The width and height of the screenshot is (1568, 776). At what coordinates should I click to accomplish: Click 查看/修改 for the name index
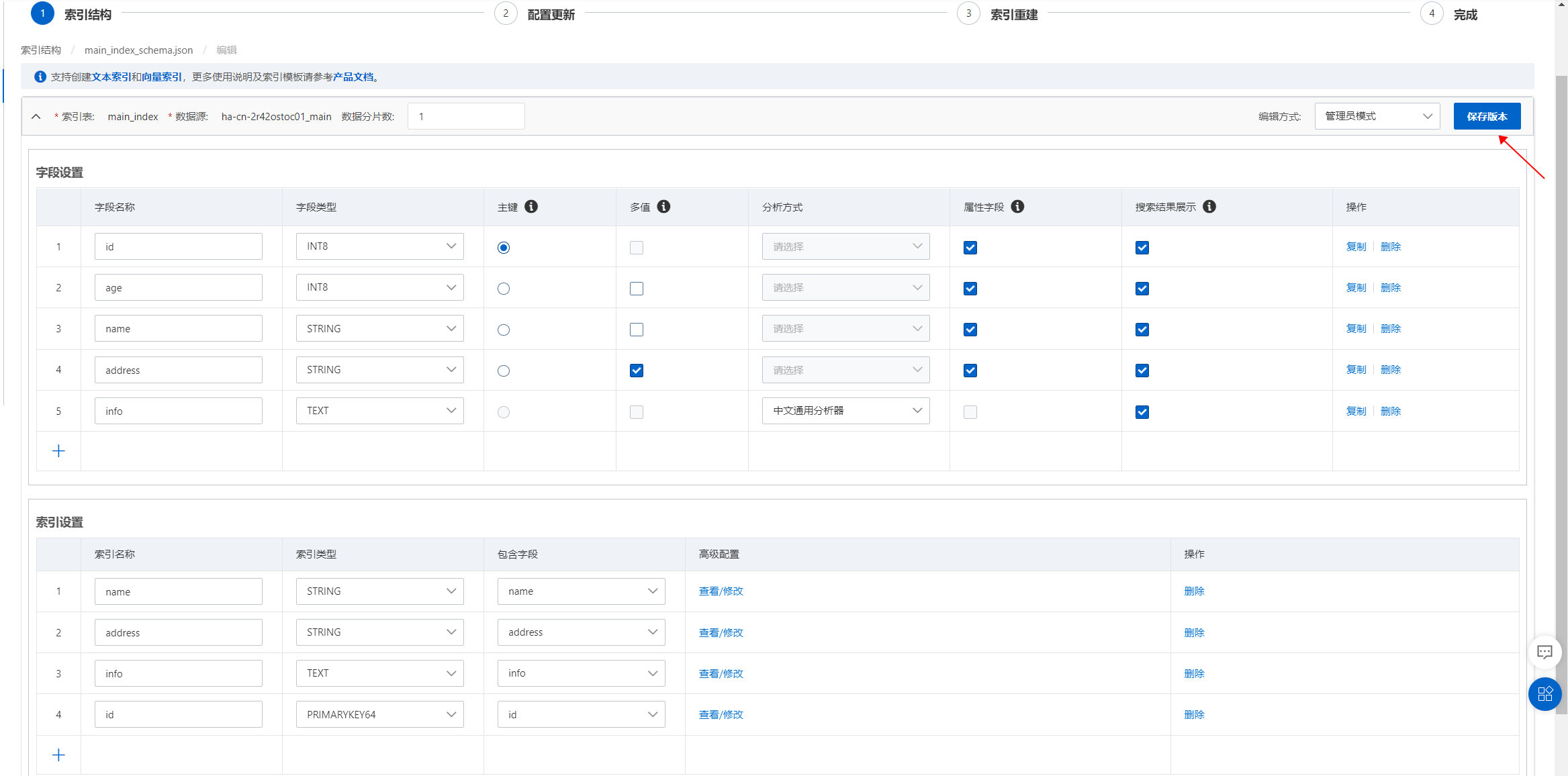pos(721,591)
